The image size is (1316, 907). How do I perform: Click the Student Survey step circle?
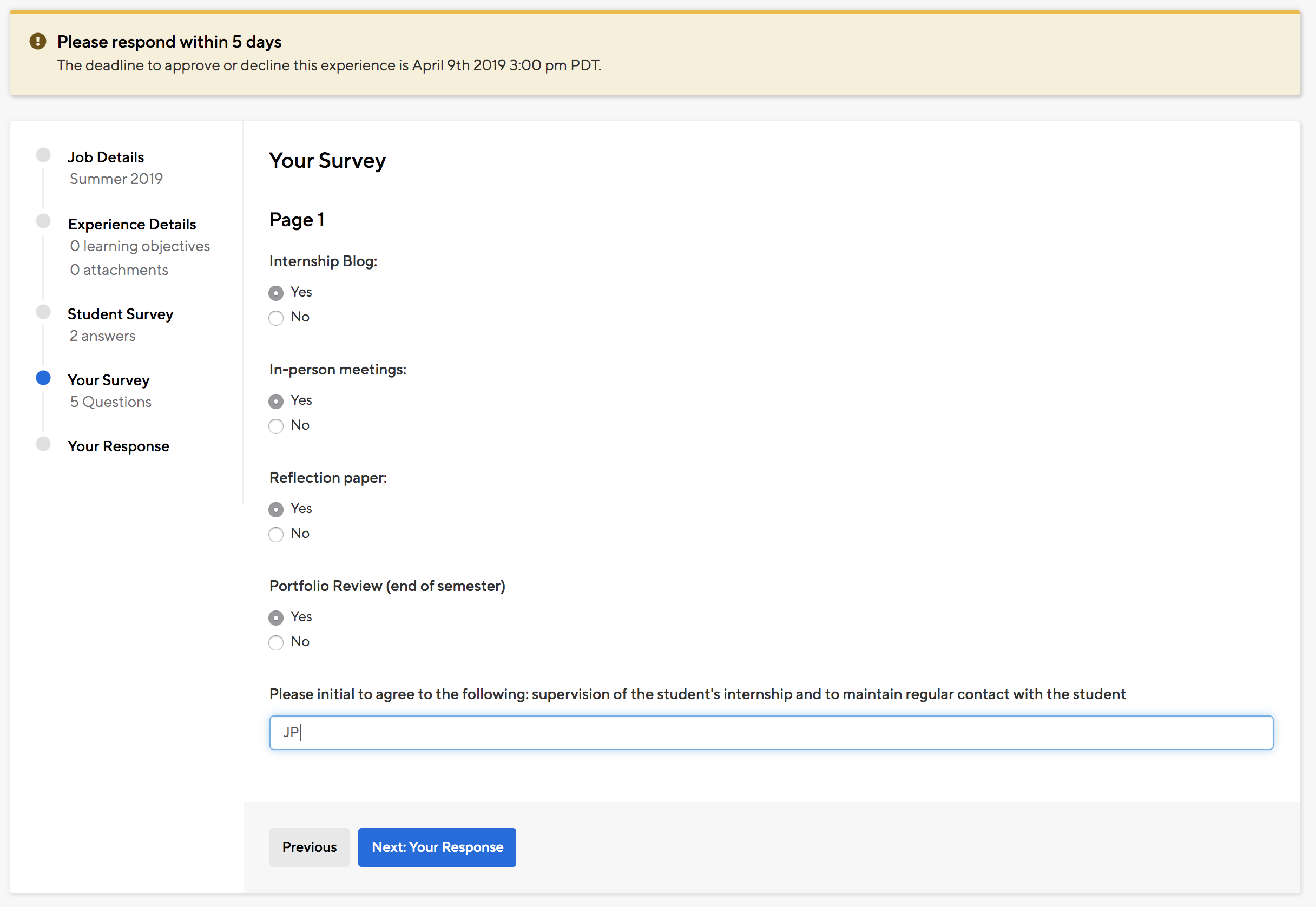tap(43, 312)
